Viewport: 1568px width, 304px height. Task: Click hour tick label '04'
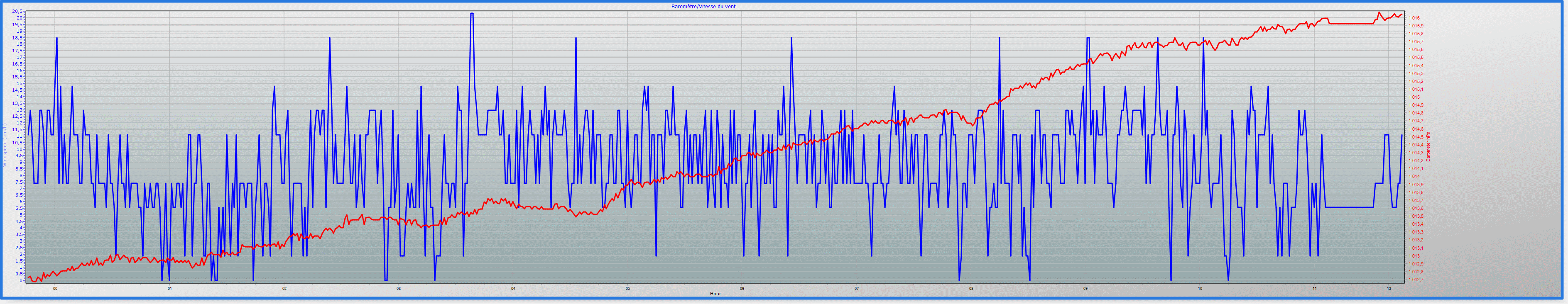tap(513, 289)
